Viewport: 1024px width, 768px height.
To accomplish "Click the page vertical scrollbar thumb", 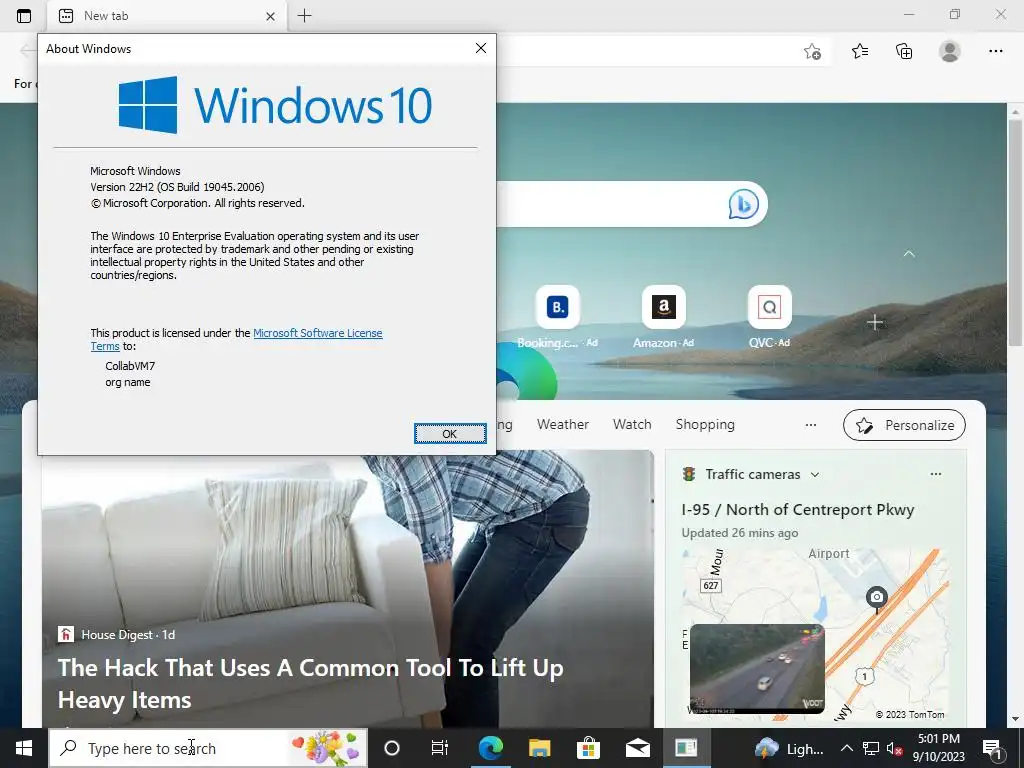I will pyautogui.click(x=1015, y=232).
